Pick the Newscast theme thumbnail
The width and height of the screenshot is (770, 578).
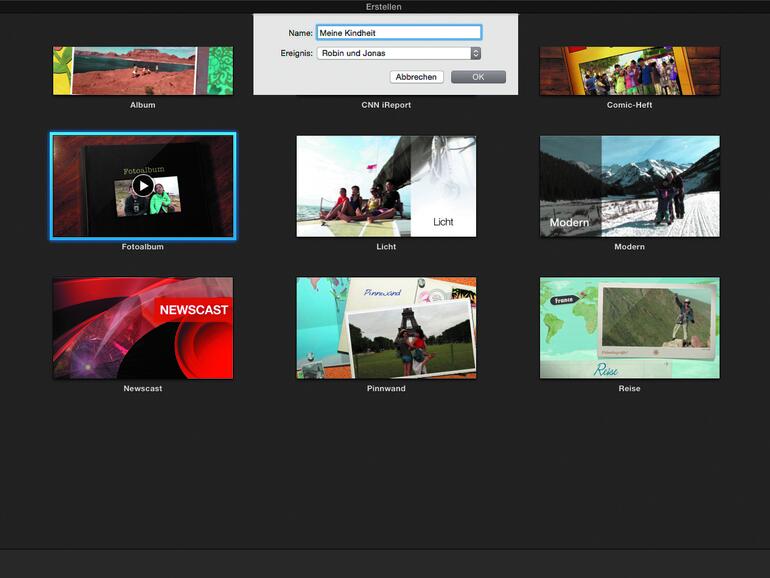(143, 328)
